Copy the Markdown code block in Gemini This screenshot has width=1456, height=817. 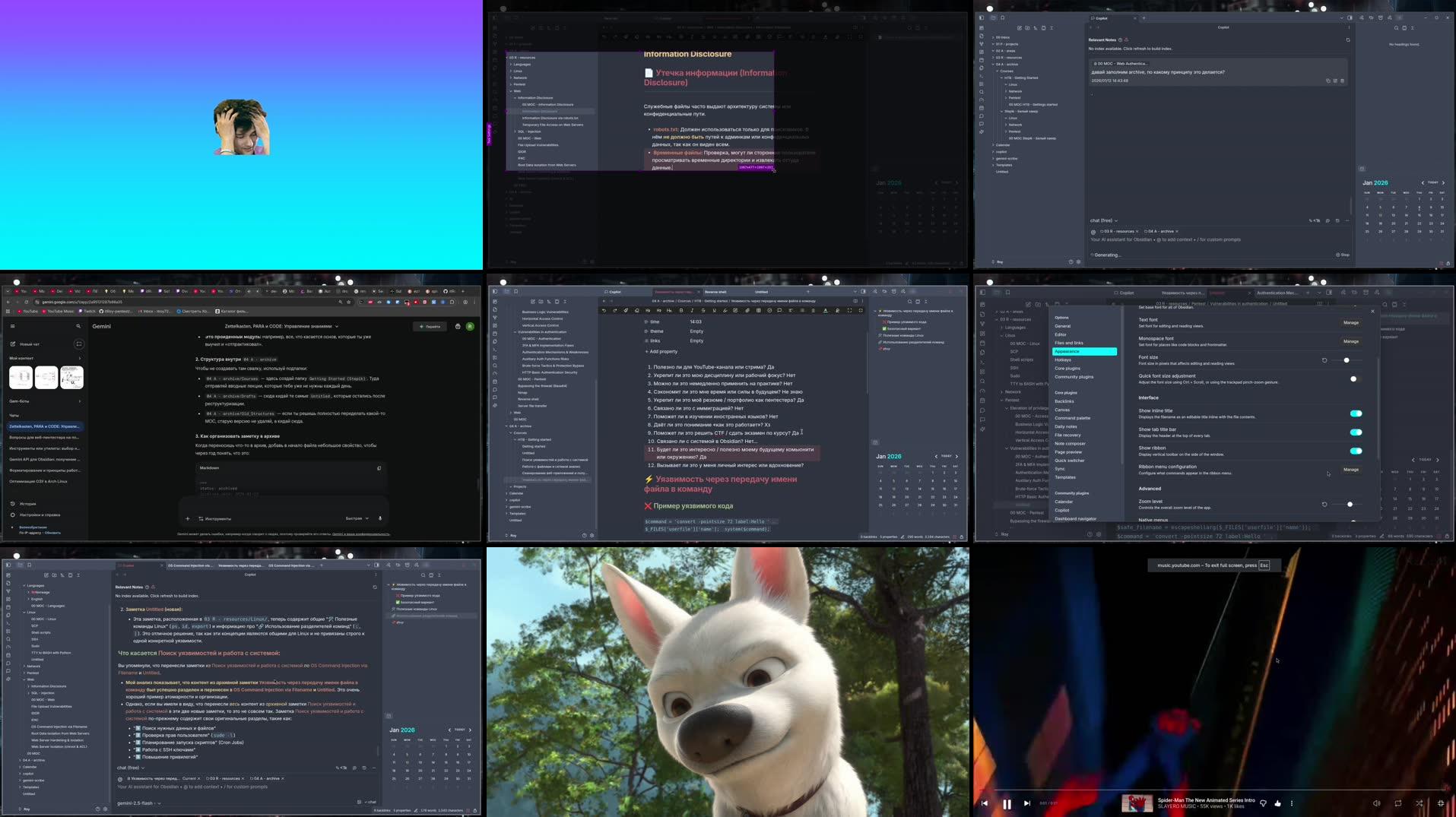coord(379,468)
